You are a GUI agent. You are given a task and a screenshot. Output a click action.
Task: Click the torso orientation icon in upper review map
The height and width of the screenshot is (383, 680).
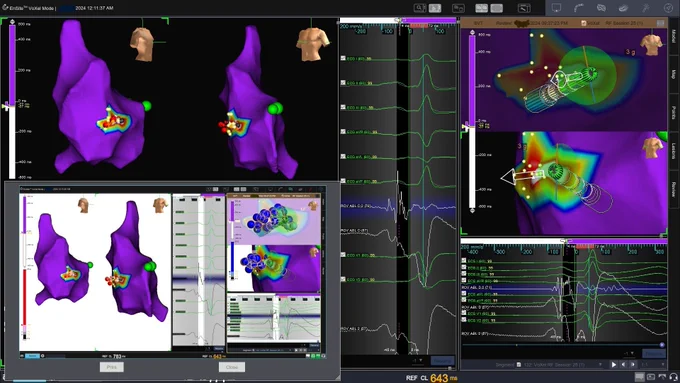(652, 45)
